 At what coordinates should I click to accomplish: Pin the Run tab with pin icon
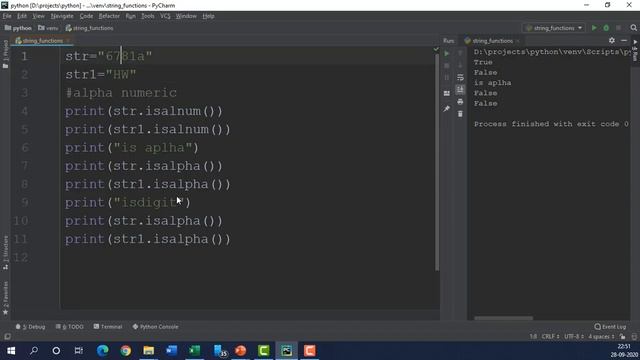[447, 109]
